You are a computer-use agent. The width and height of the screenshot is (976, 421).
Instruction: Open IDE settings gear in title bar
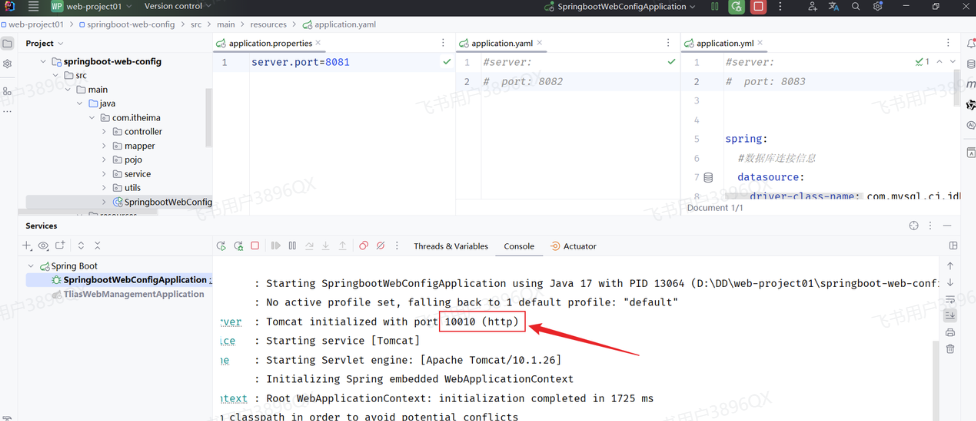point(878,6)
